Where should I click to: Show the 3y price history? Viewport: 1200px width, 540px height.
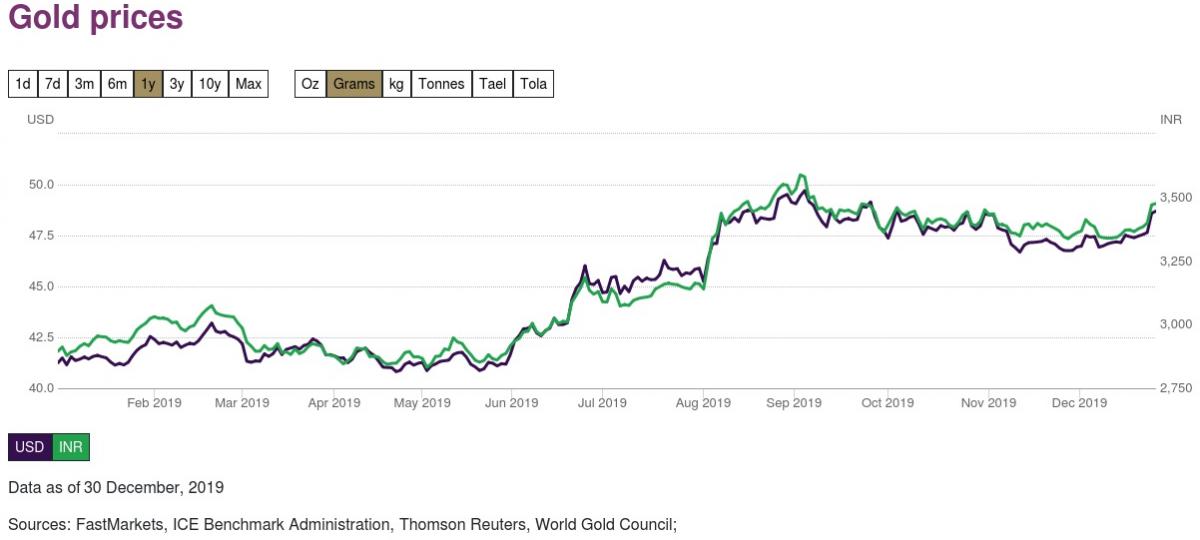coord(177,84)
